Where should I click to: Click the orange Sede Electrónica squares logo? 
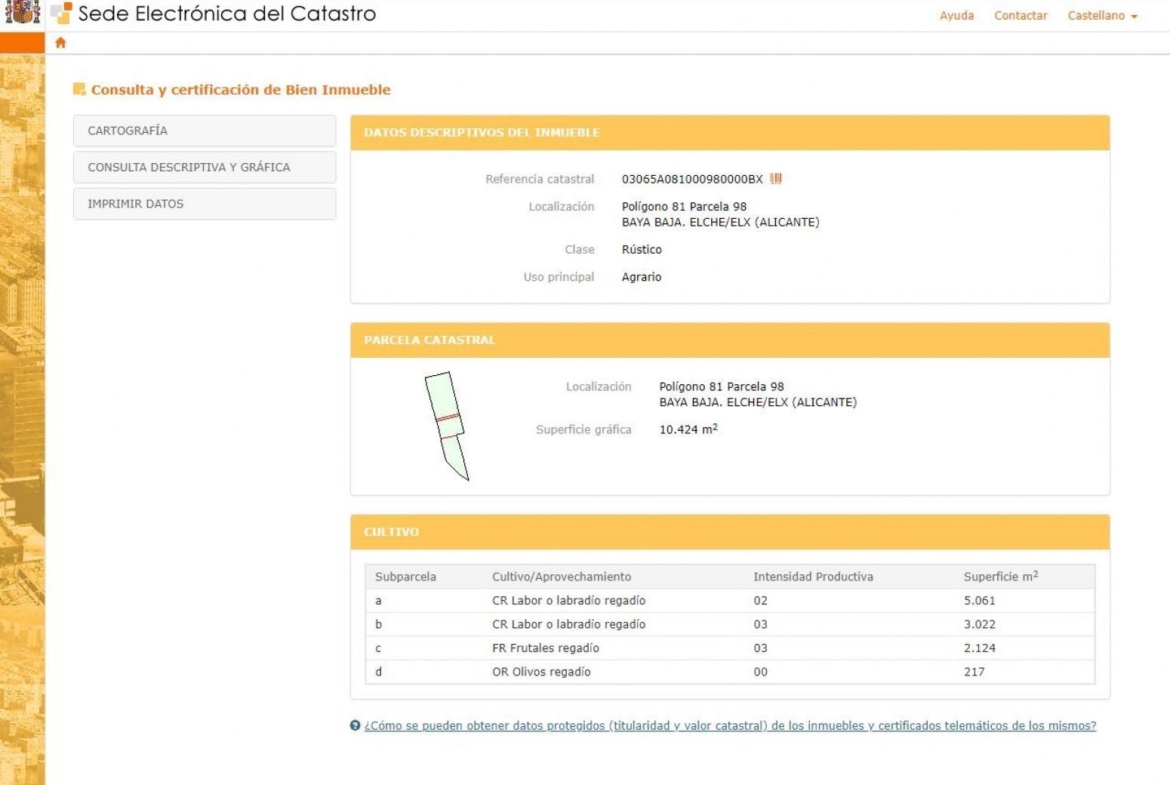click(61, 14)
